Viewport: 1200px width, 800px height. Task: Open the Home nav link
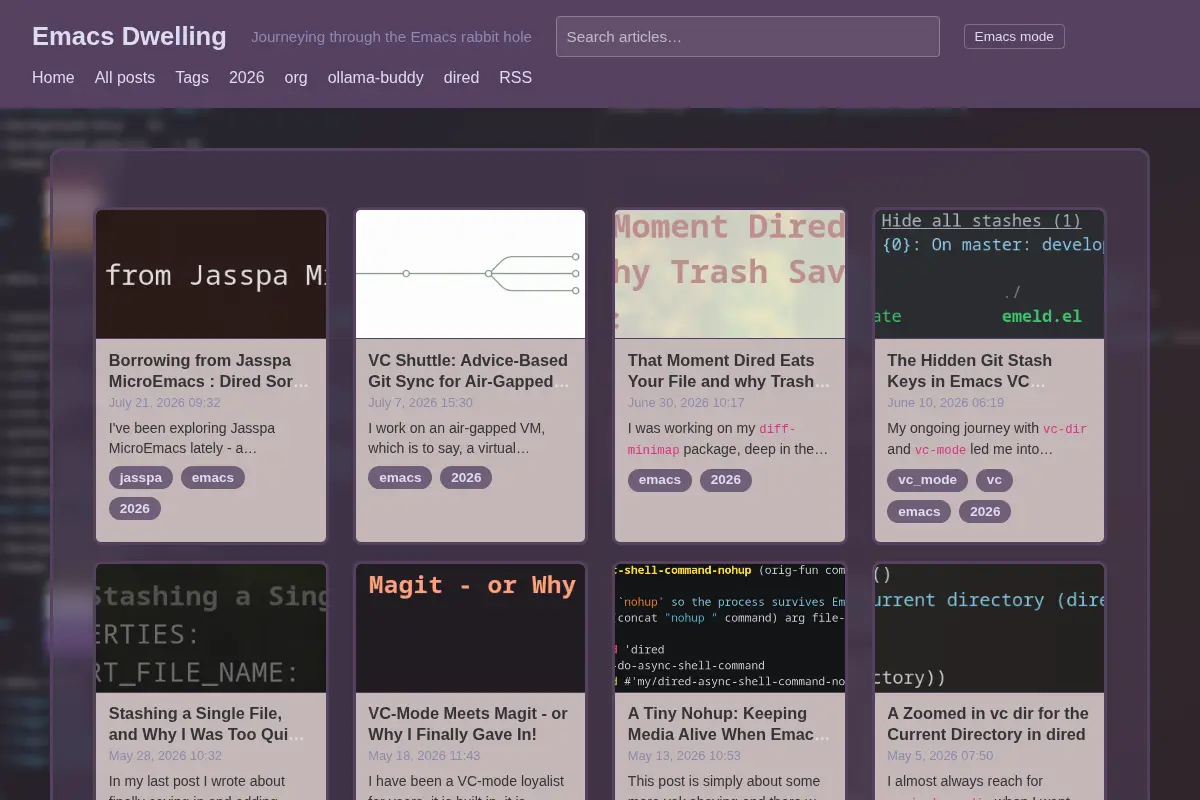coord(53,77)
